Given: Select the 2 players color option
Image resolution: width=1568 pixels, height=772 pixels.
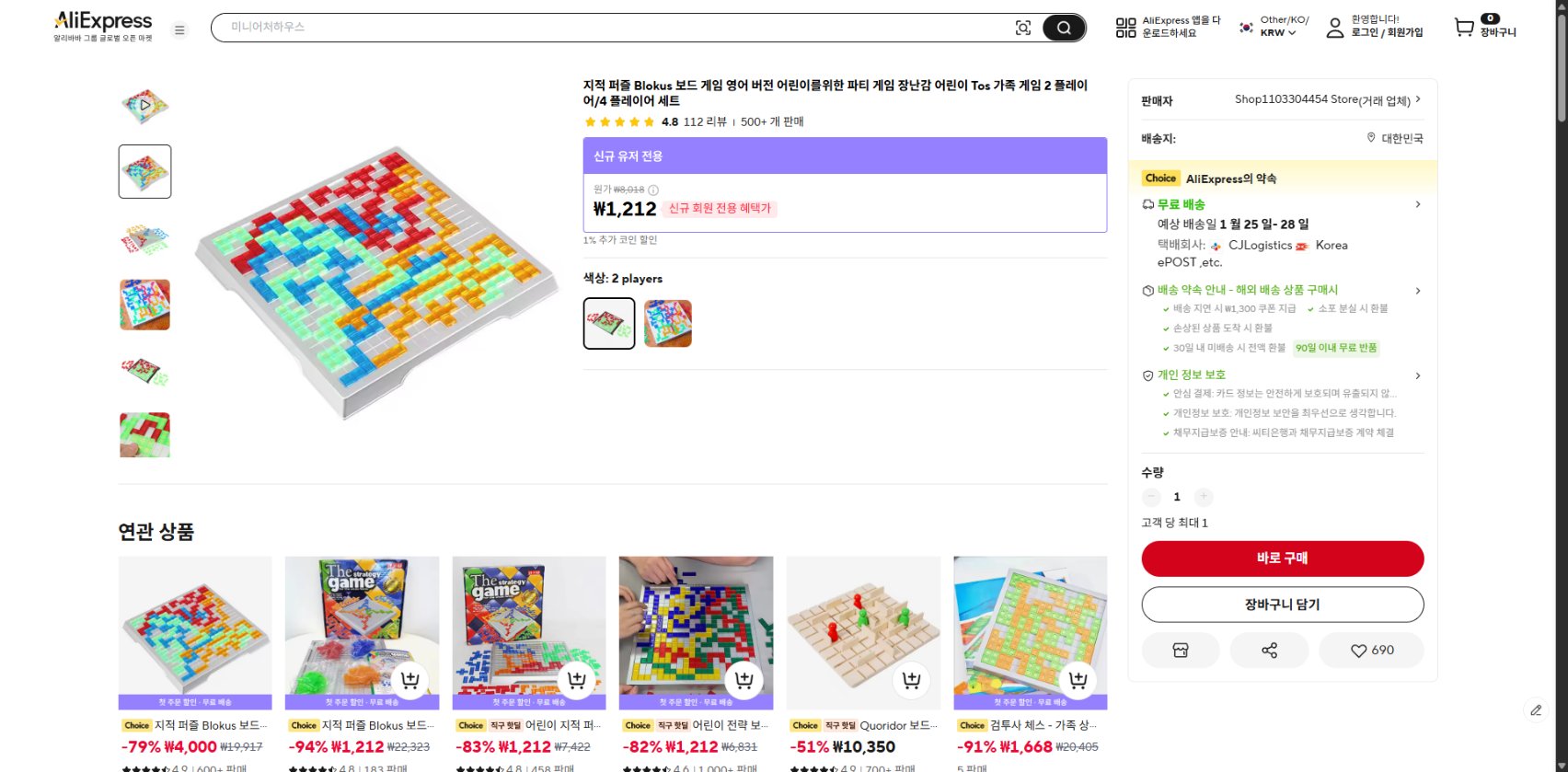Looking at the screenshot, I should tap(609, 323).
